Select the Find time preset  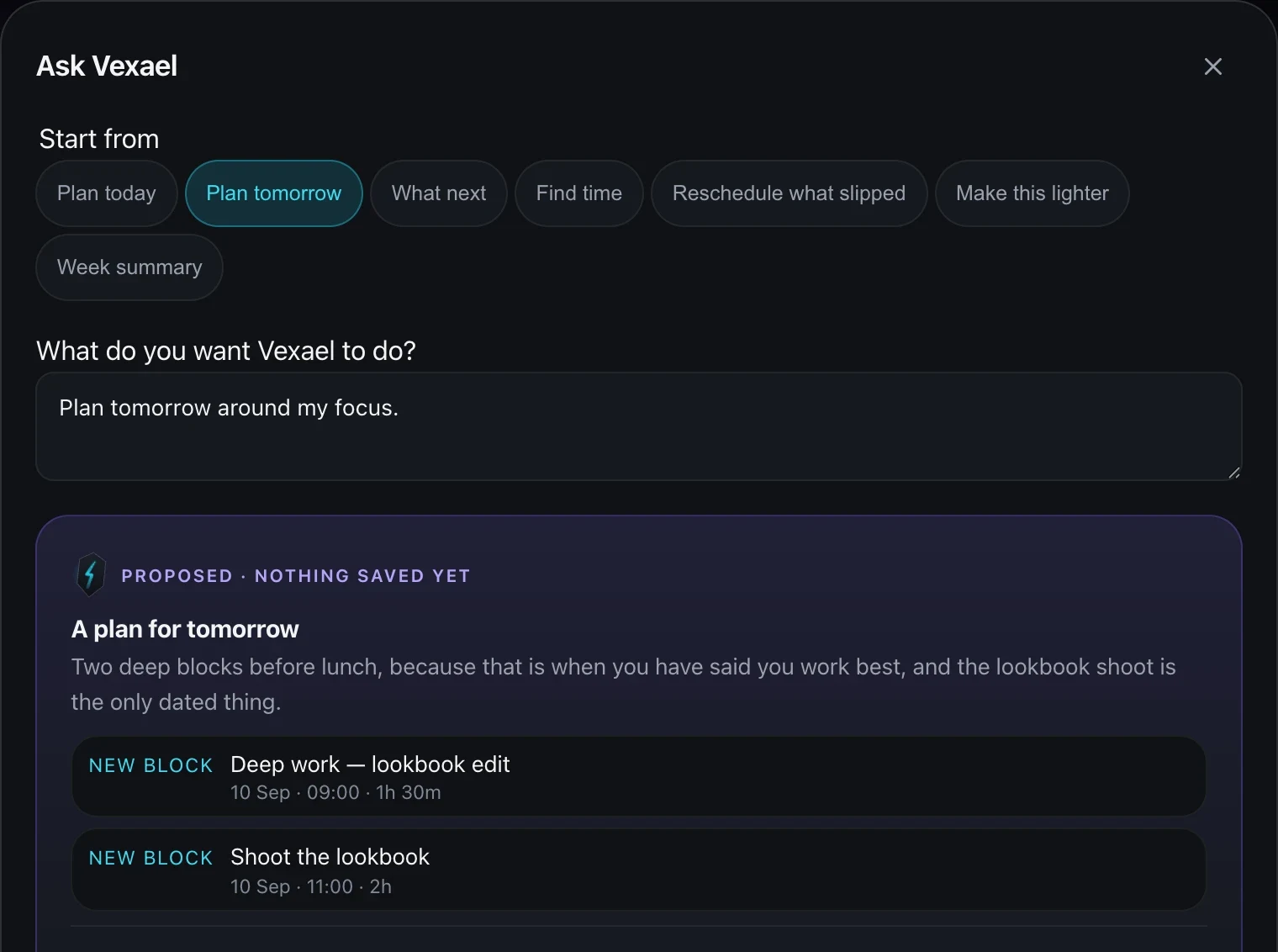coord(579,193)
